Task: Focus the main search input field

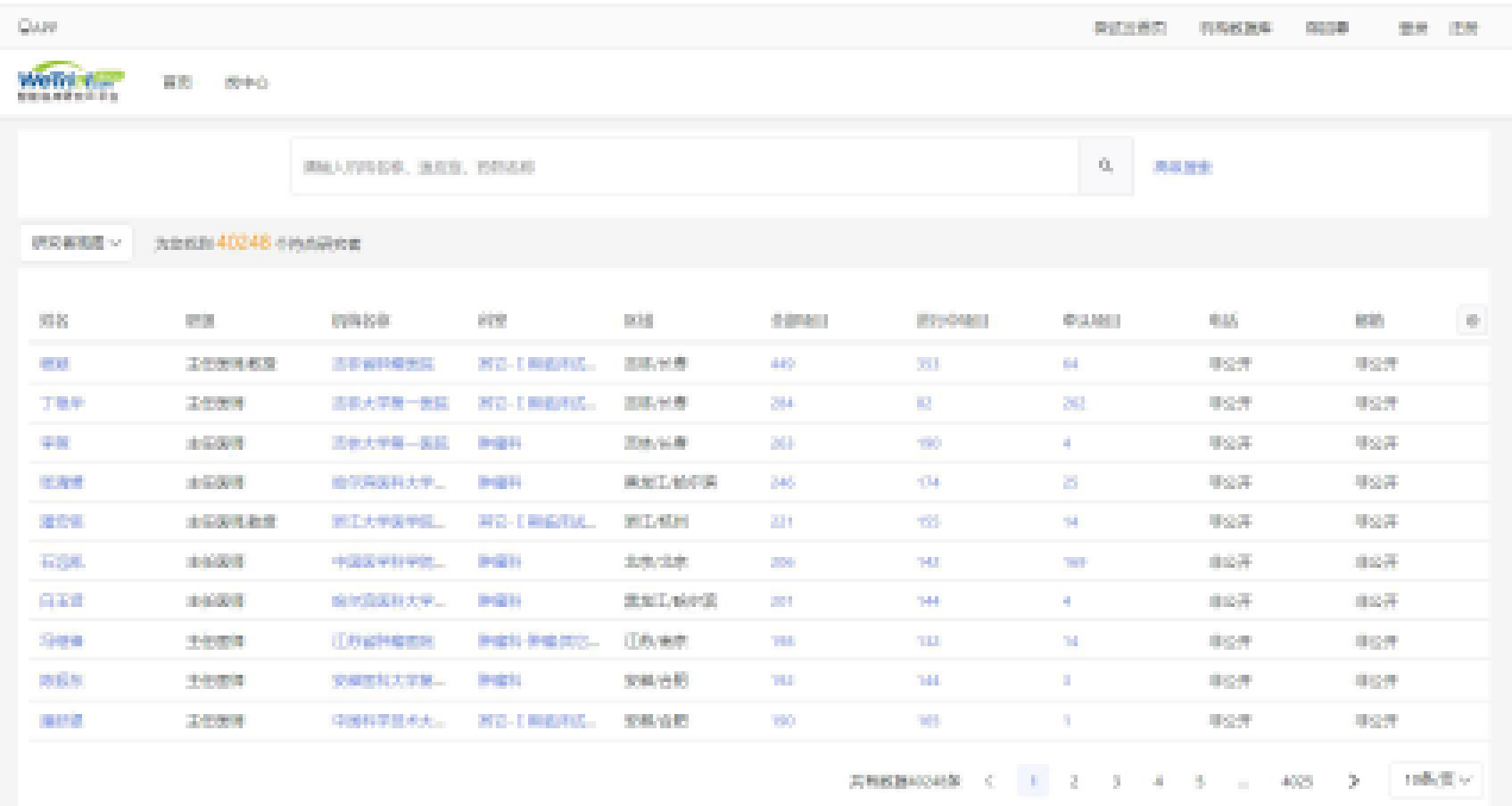Action: [x=685, y=166]
